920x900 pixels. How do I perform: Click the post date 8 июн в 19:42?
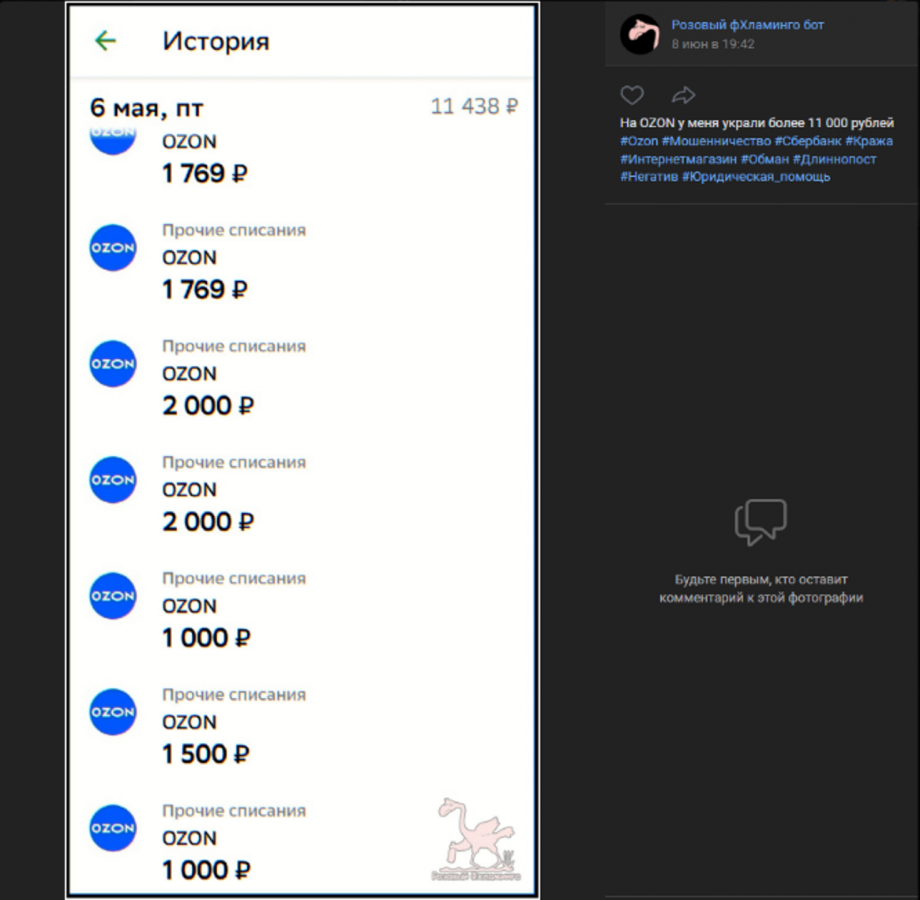pos(713,44)
